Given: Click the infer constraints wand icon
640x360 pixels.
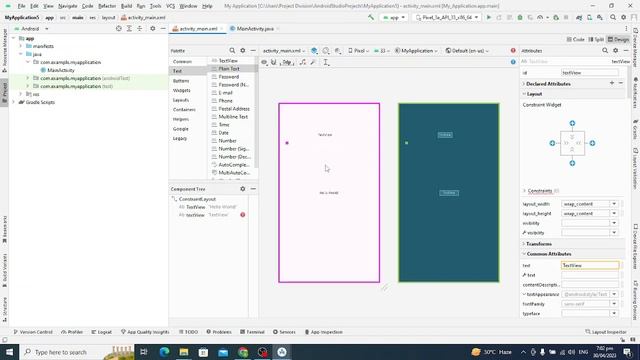Looking at the screenshot, I should 313,62.
